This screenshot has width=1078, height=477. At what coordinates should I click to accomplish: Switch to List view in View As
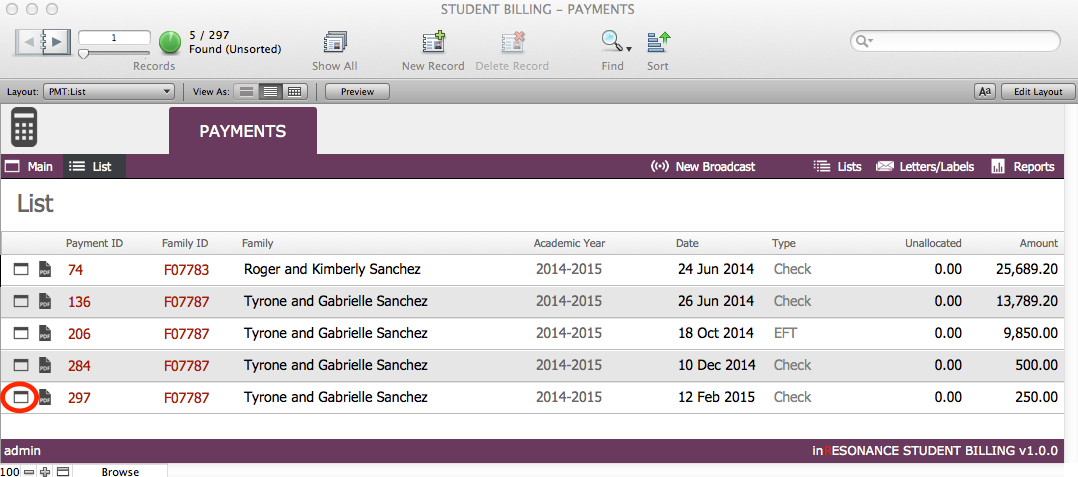(x=269, y=92)
